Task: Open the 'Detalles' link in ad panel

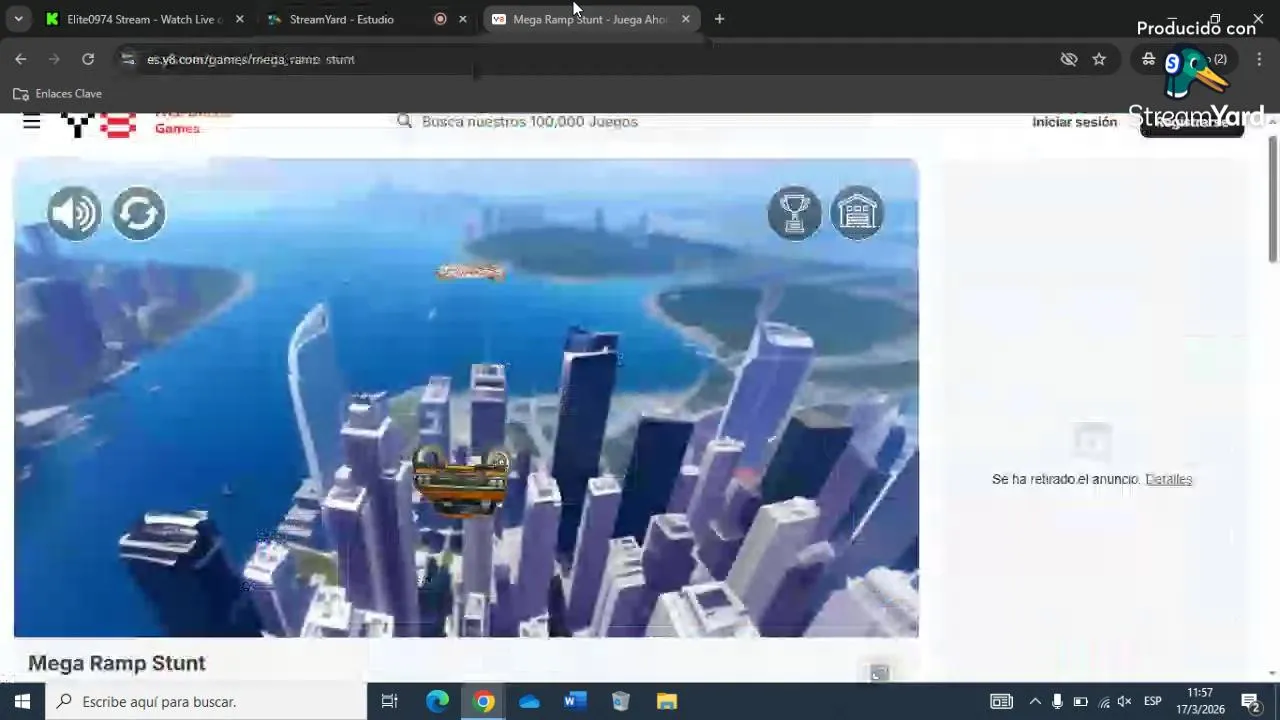Action: [x=1168, y=479]
